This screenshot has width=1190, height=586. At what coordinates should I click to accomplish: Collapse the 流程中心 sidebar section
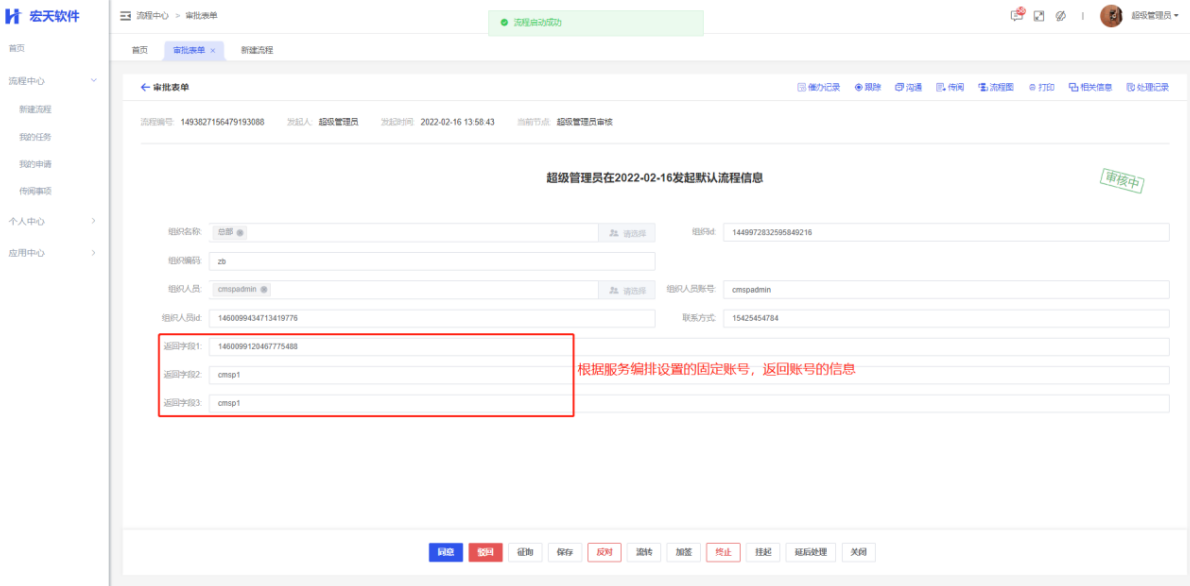click(55, 80)
